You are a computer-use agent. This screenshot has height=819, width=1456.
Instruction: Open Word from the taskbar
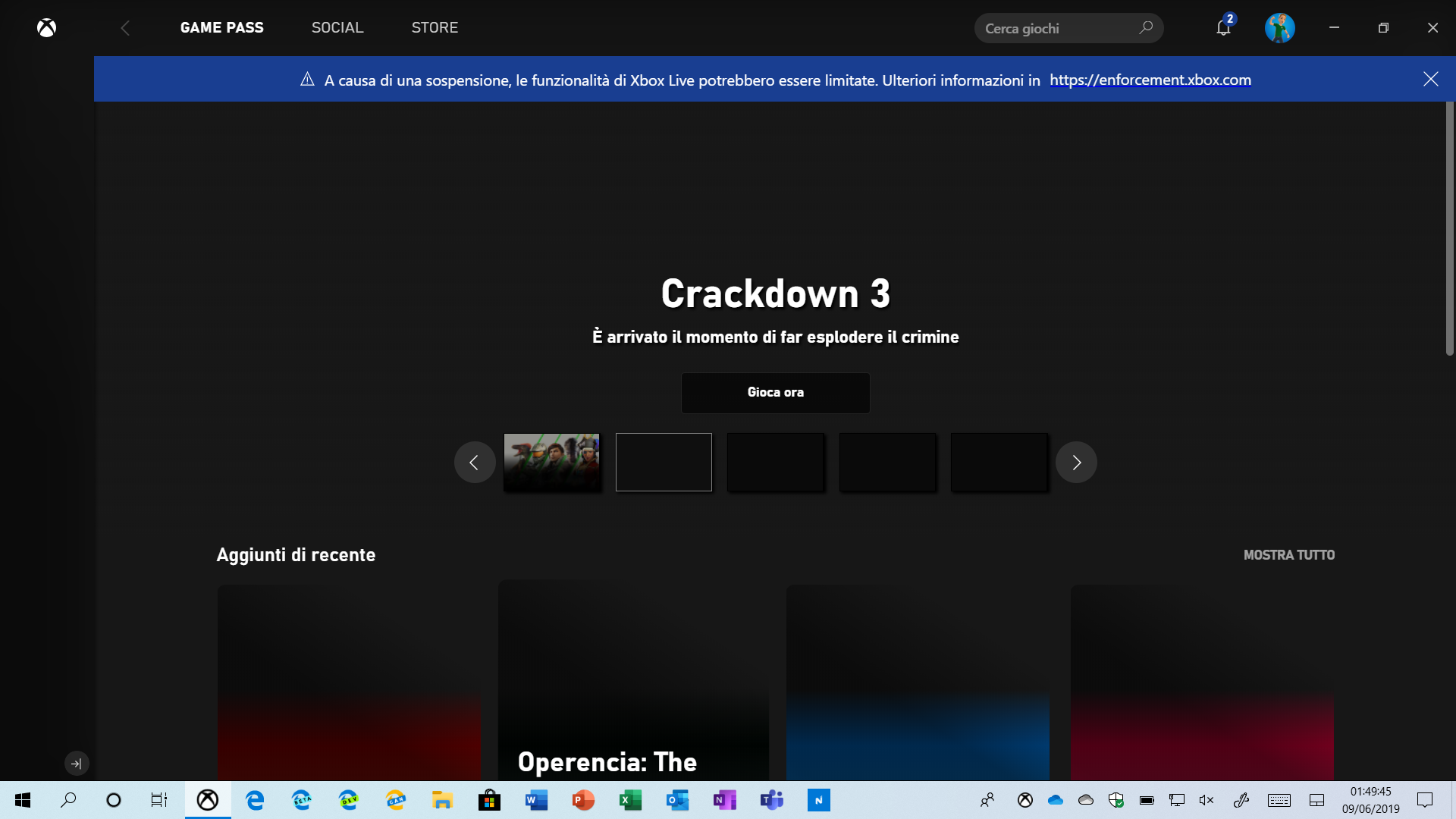(x=537, y=800)
